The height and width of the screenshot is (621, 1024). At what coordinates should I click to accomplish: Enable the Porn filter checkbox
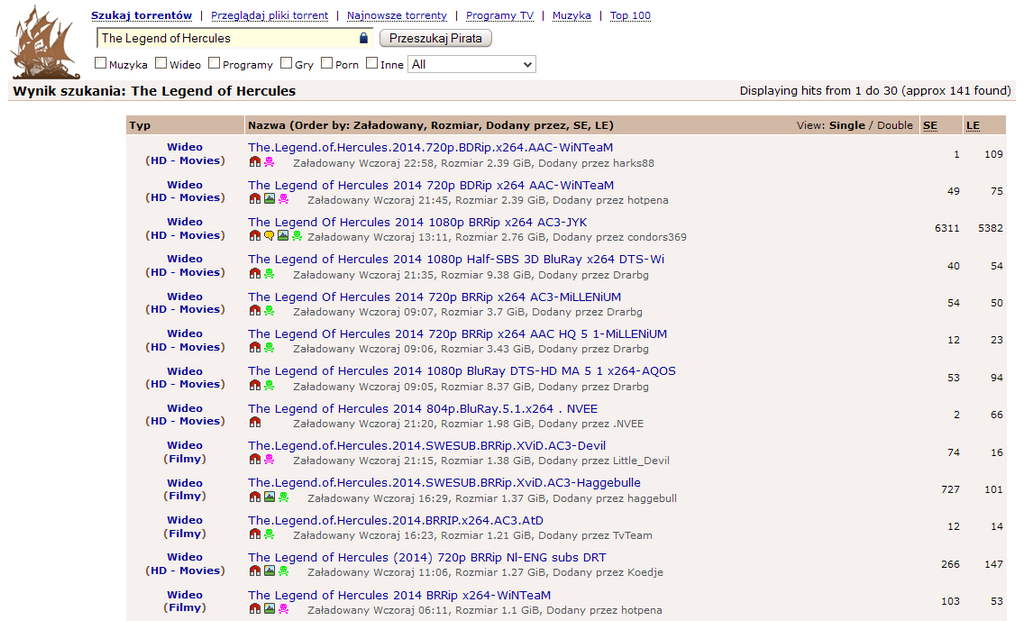pyautogui.click(x=325, y=63)
